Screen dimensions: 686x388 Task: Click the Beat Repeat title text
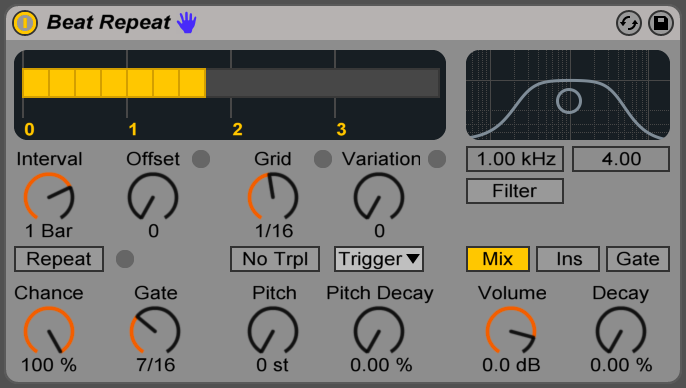[x=108, y=22]
